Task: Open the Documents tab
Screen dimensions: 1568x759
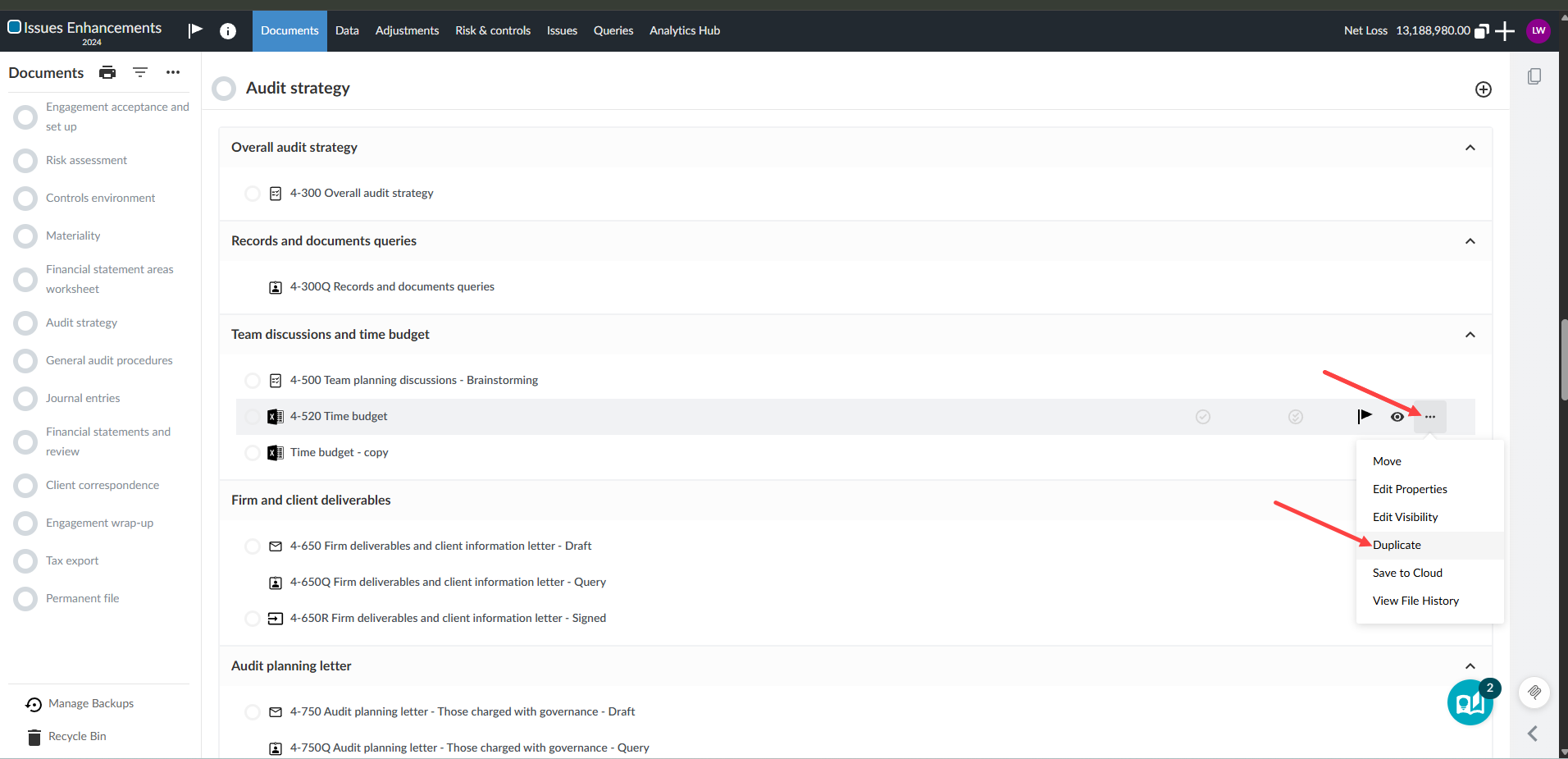Action: [289, 31]
